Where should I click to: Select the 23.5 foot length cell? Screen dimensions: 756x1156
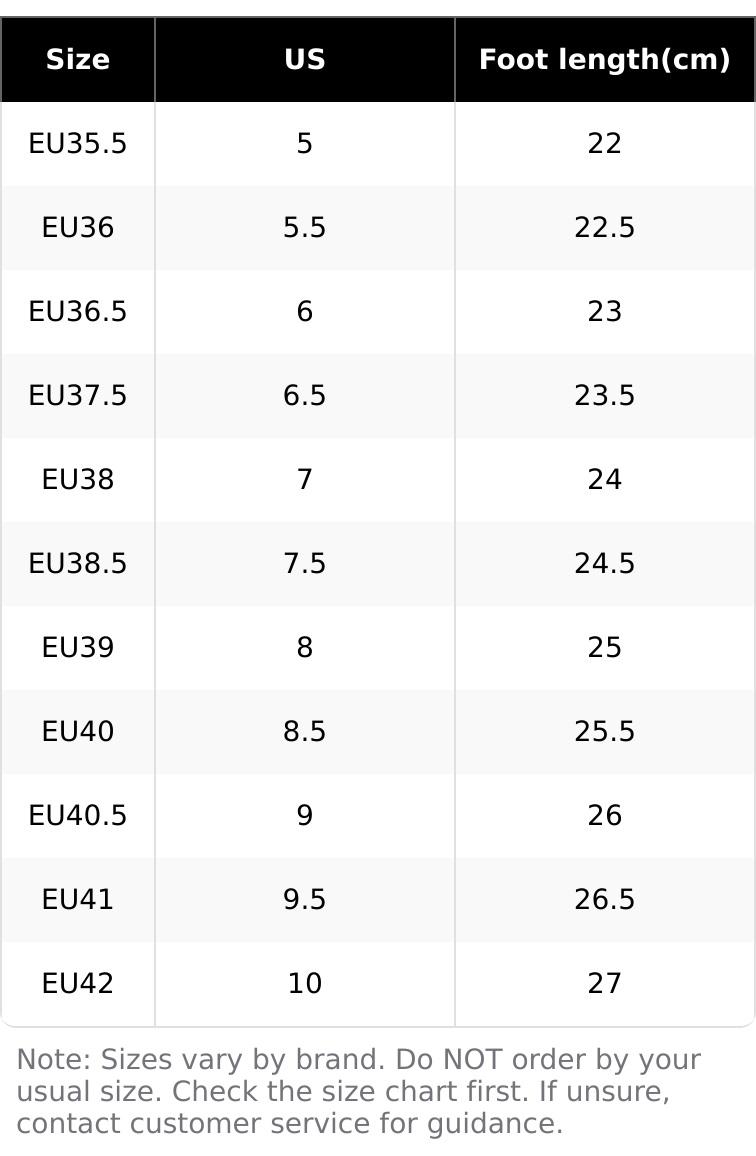click(x=604, y=396)
